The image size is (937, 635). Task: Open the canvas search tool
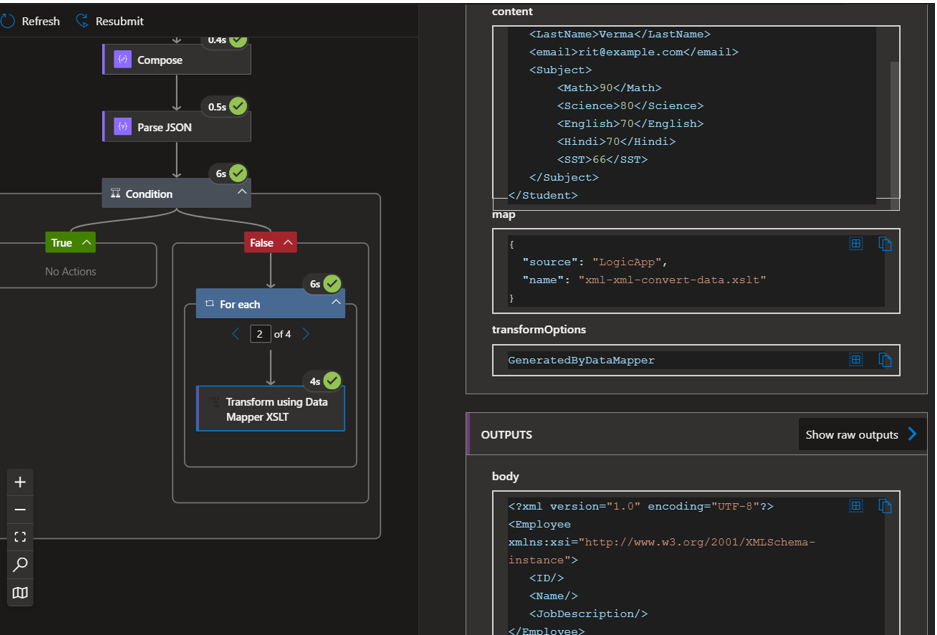20,565
